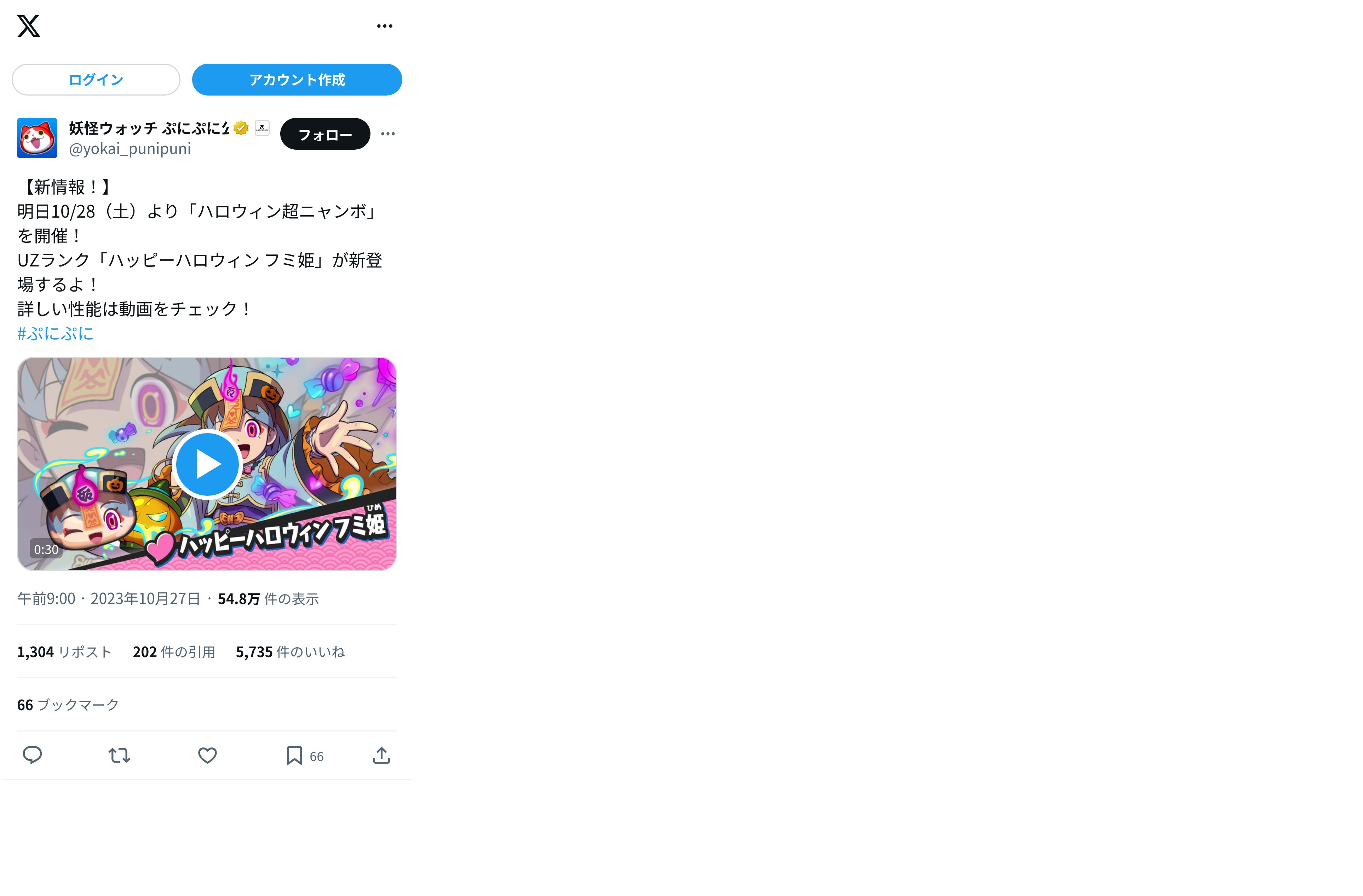The width and height of the screenshot is (1363, 896).
Task: Open the post's more options menu
Action: [x=388, y=134]
